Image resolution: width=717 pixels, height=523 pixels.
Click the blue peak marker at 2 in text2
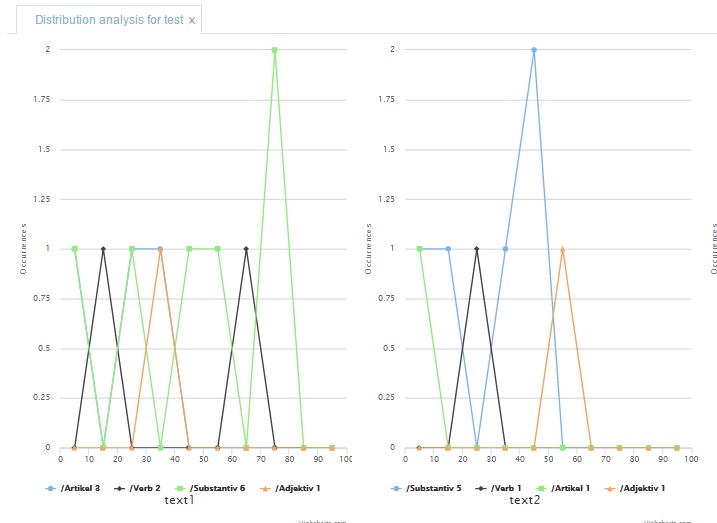pyautogui.click(x=534, y=49)
